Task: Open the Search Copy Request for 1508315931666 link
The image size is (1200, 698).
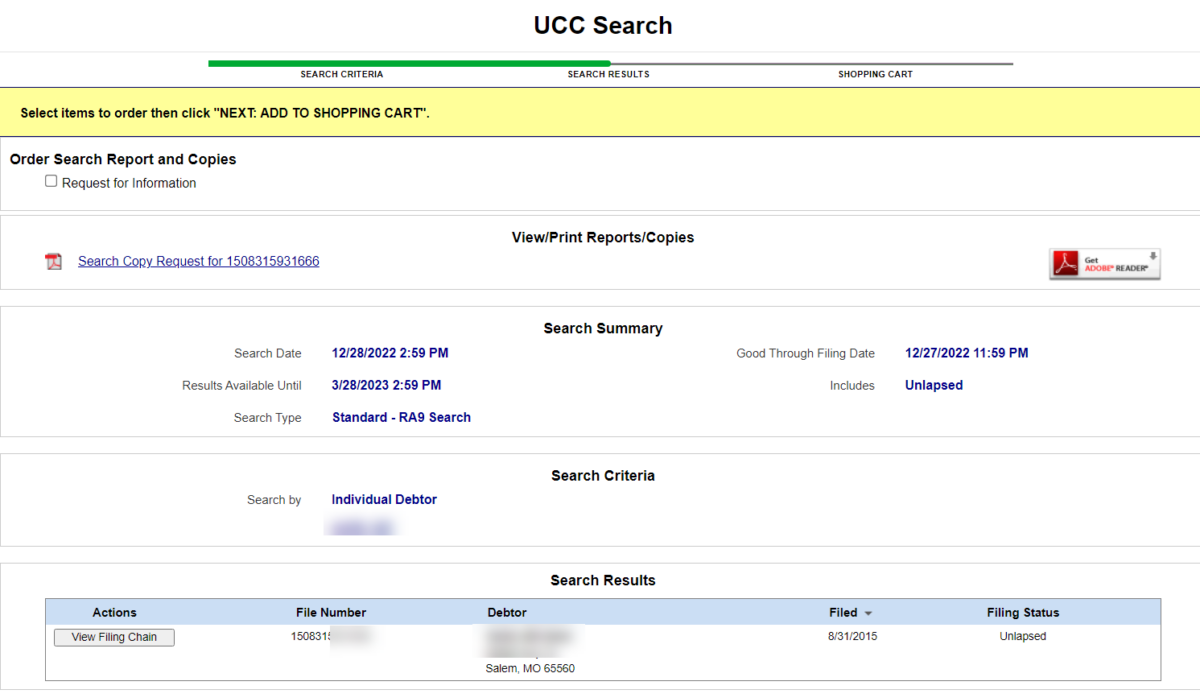Action: pos(198,260)
